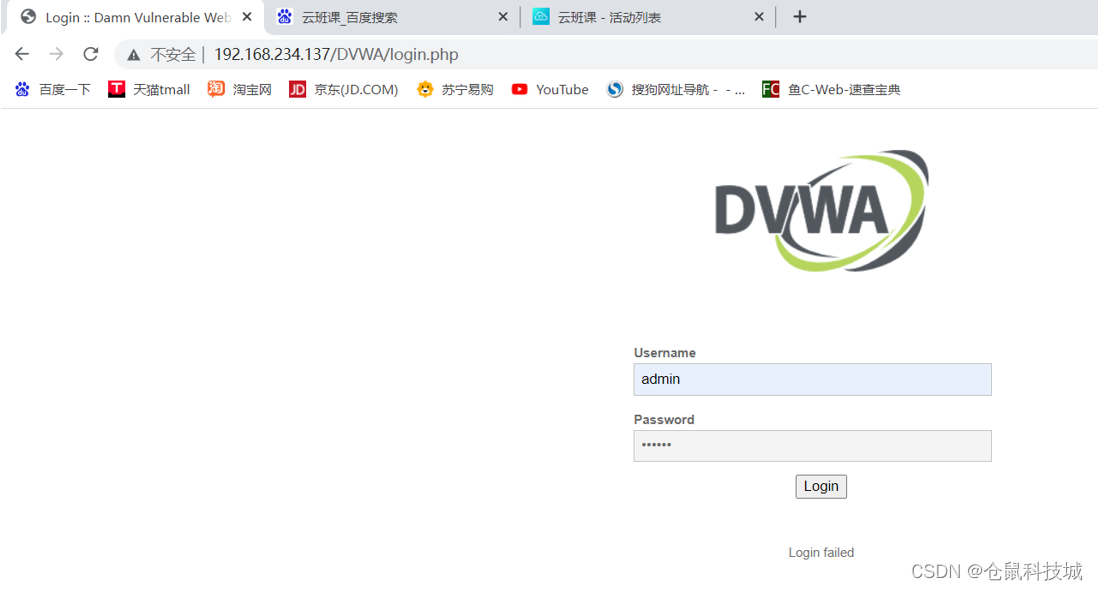1098x590 pixels.
Task: Close the 云班课_百度搜索 tab
Action: pyautogui.click(x=503, y=17)
